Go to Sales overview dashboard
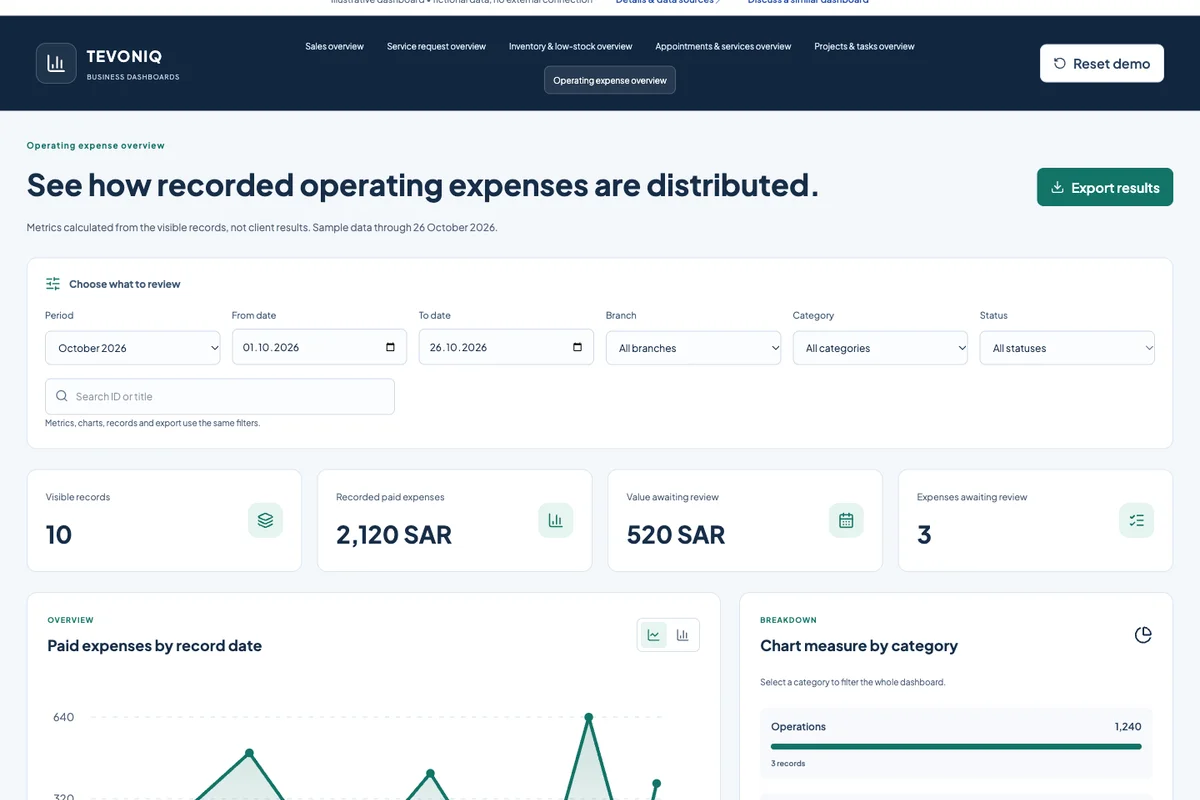This screenshot has height=800, width=1200. click(x=335, y=46)
